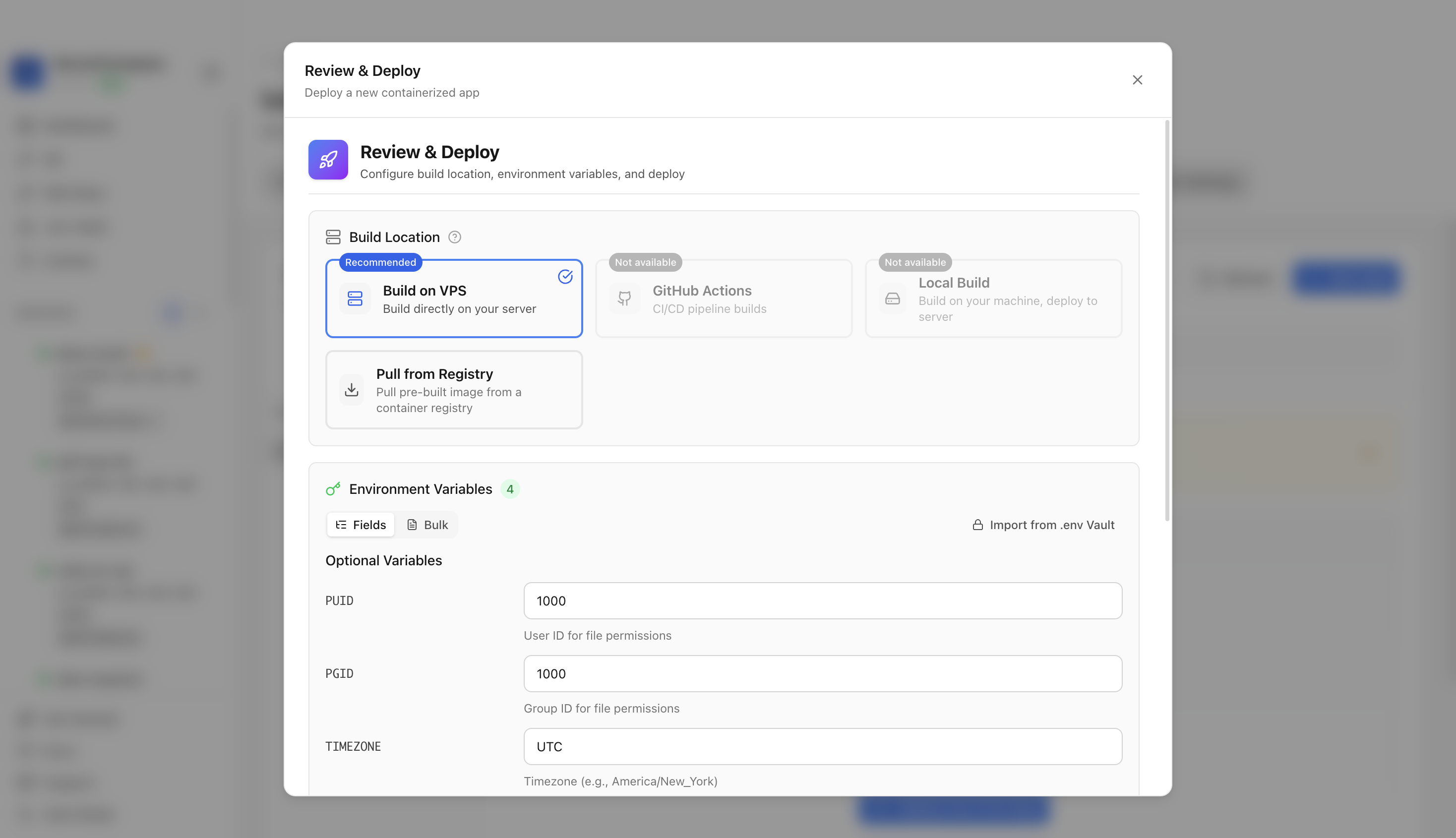Image resolution: width=1456 pixels, height=838 pixels.
Task: Switch to the Fields tab
Action: coord(361,524)
